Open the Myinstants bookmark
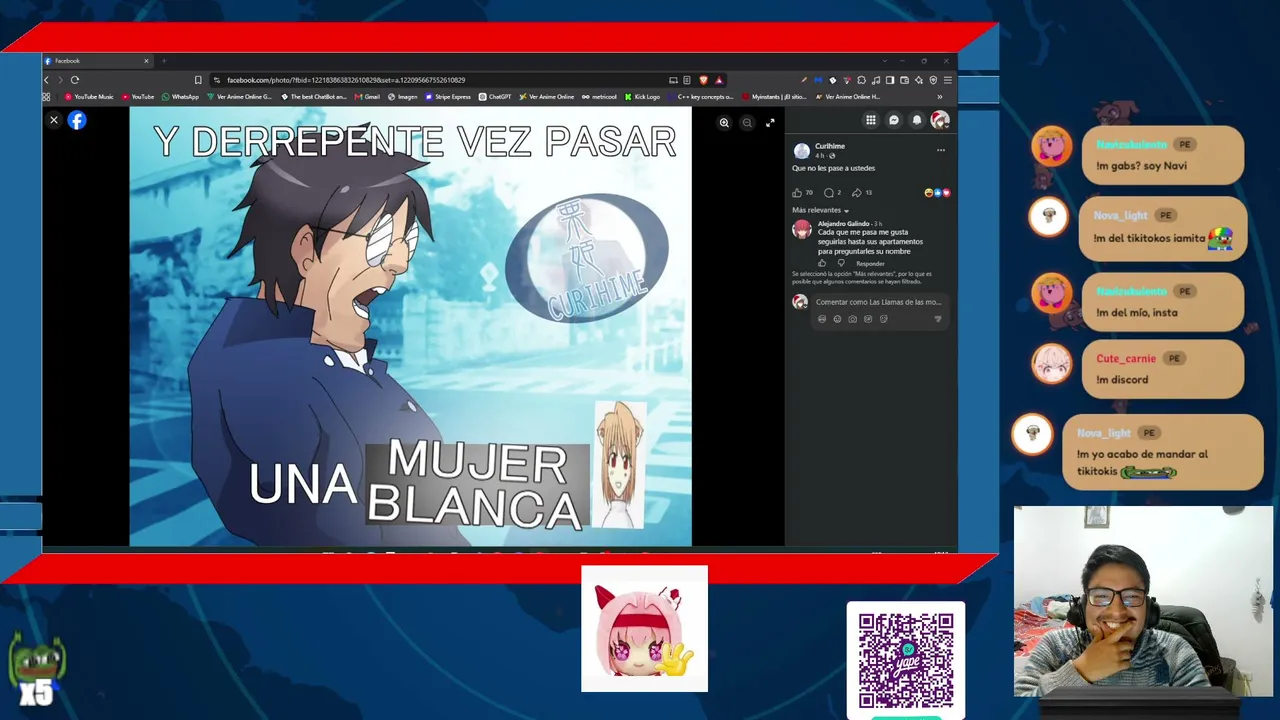The image size is (1280, 720). (774, 97)
